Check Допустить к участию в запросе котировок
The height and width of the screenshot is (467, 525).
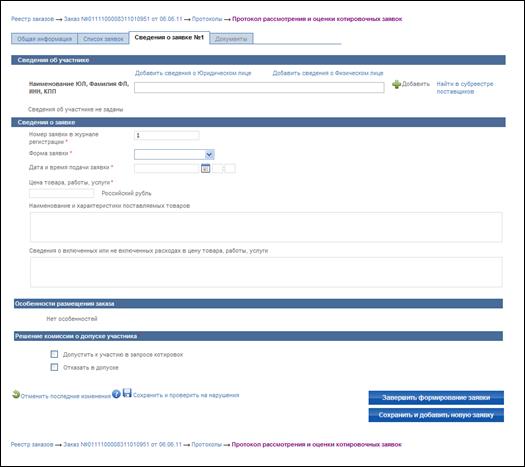54,354
